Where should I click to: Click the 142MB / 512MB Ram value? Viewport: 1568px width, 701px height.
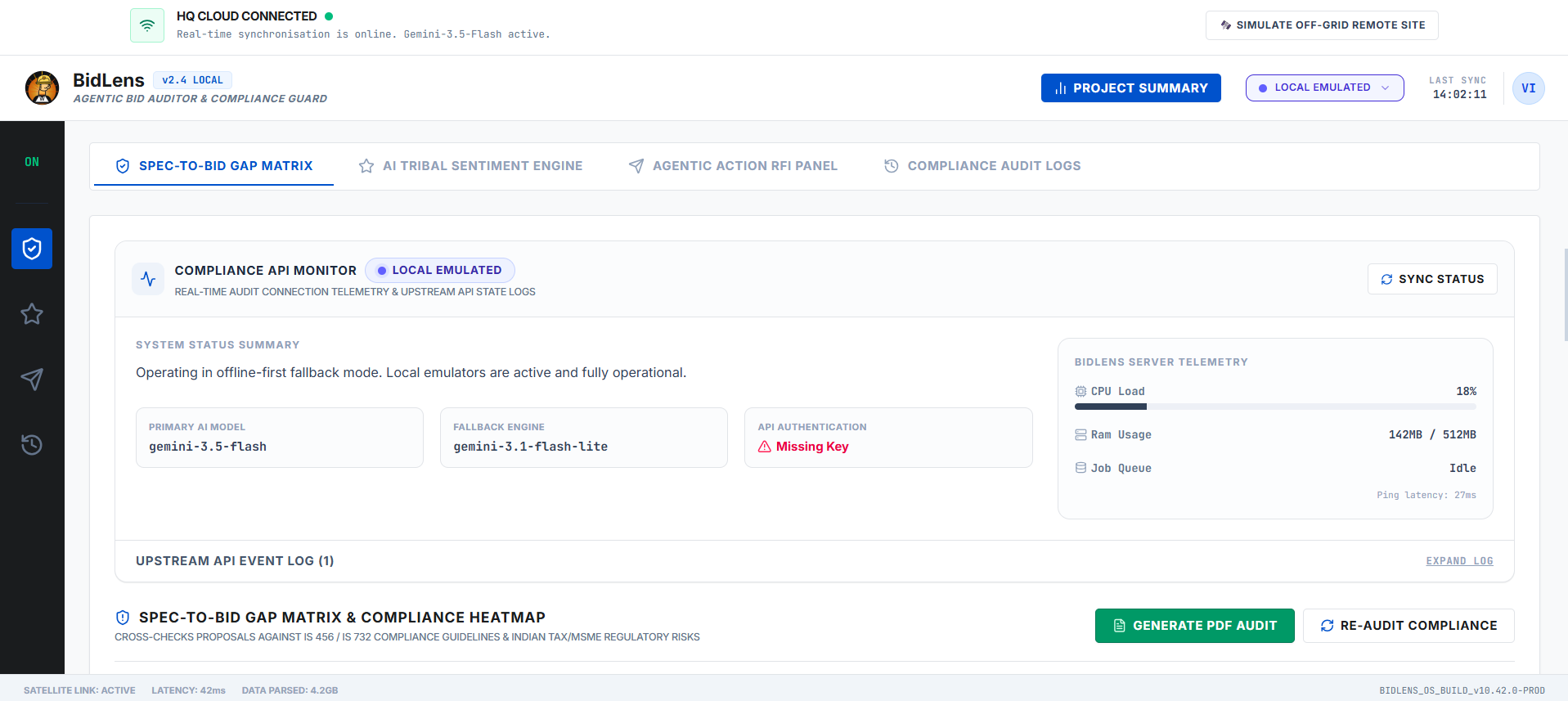1432,435
